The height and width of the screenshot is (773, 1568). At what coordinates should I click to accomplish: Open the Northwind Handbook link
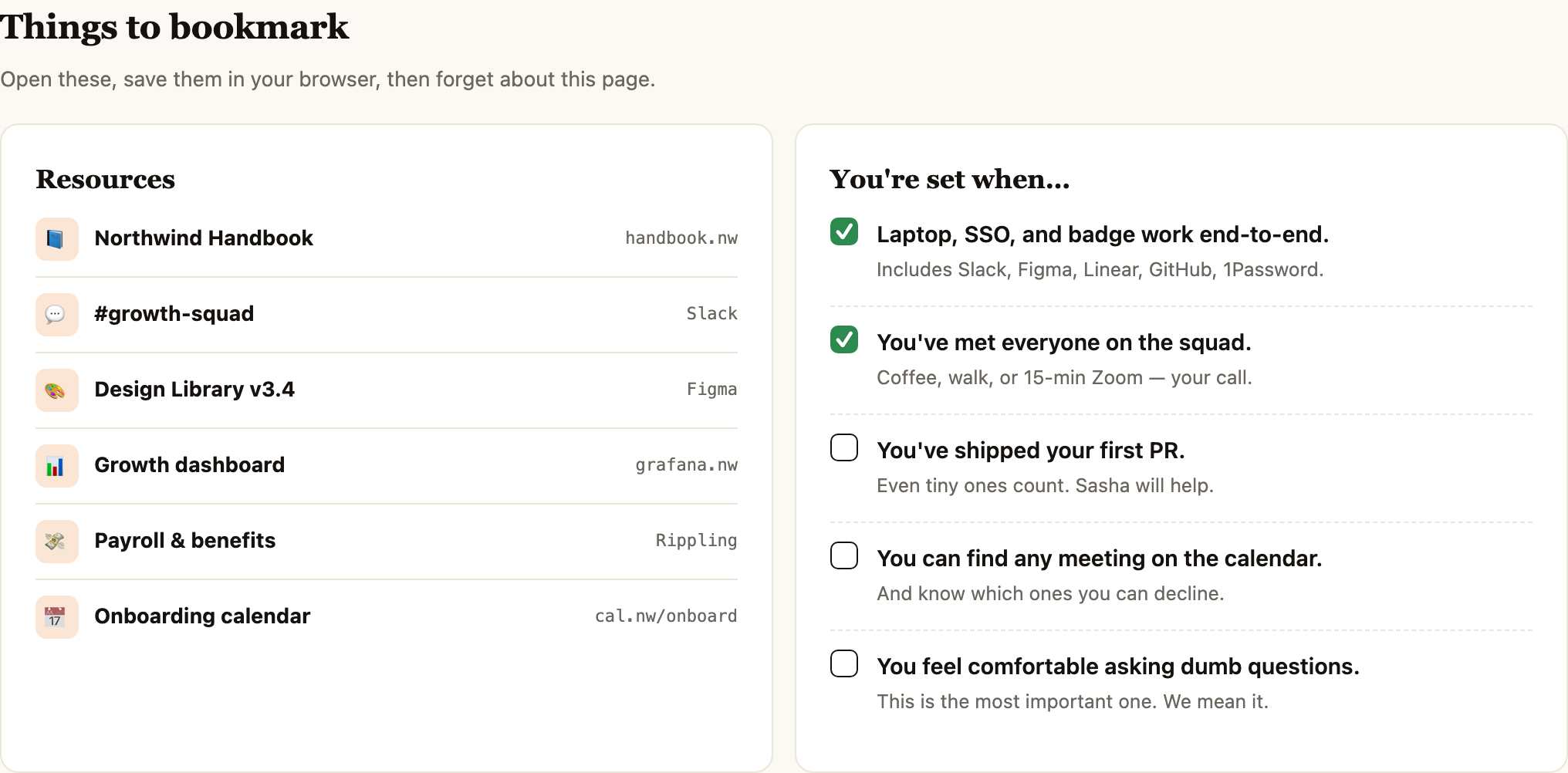coord(204,238)
